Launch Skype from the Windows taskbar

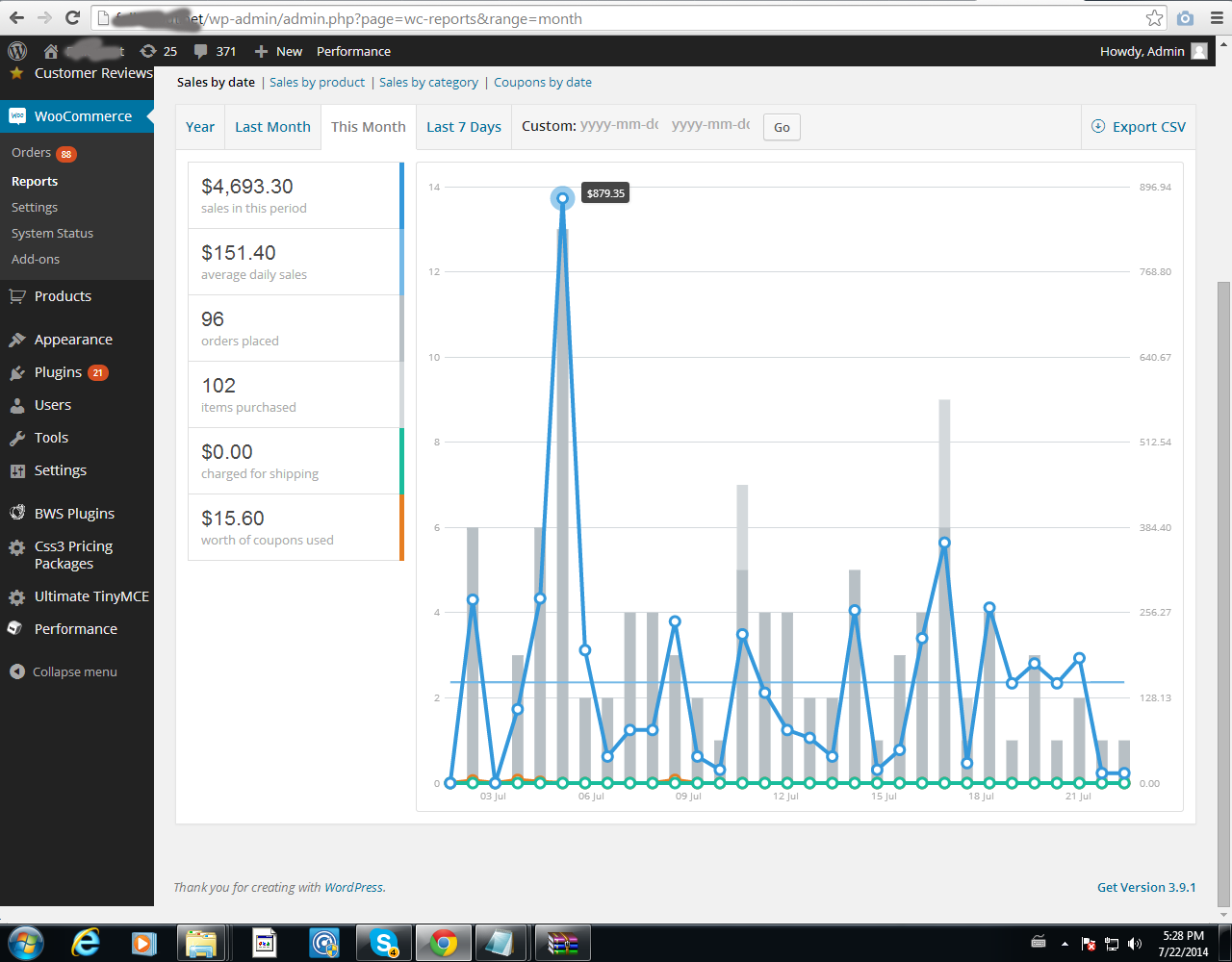click(385, 943)
